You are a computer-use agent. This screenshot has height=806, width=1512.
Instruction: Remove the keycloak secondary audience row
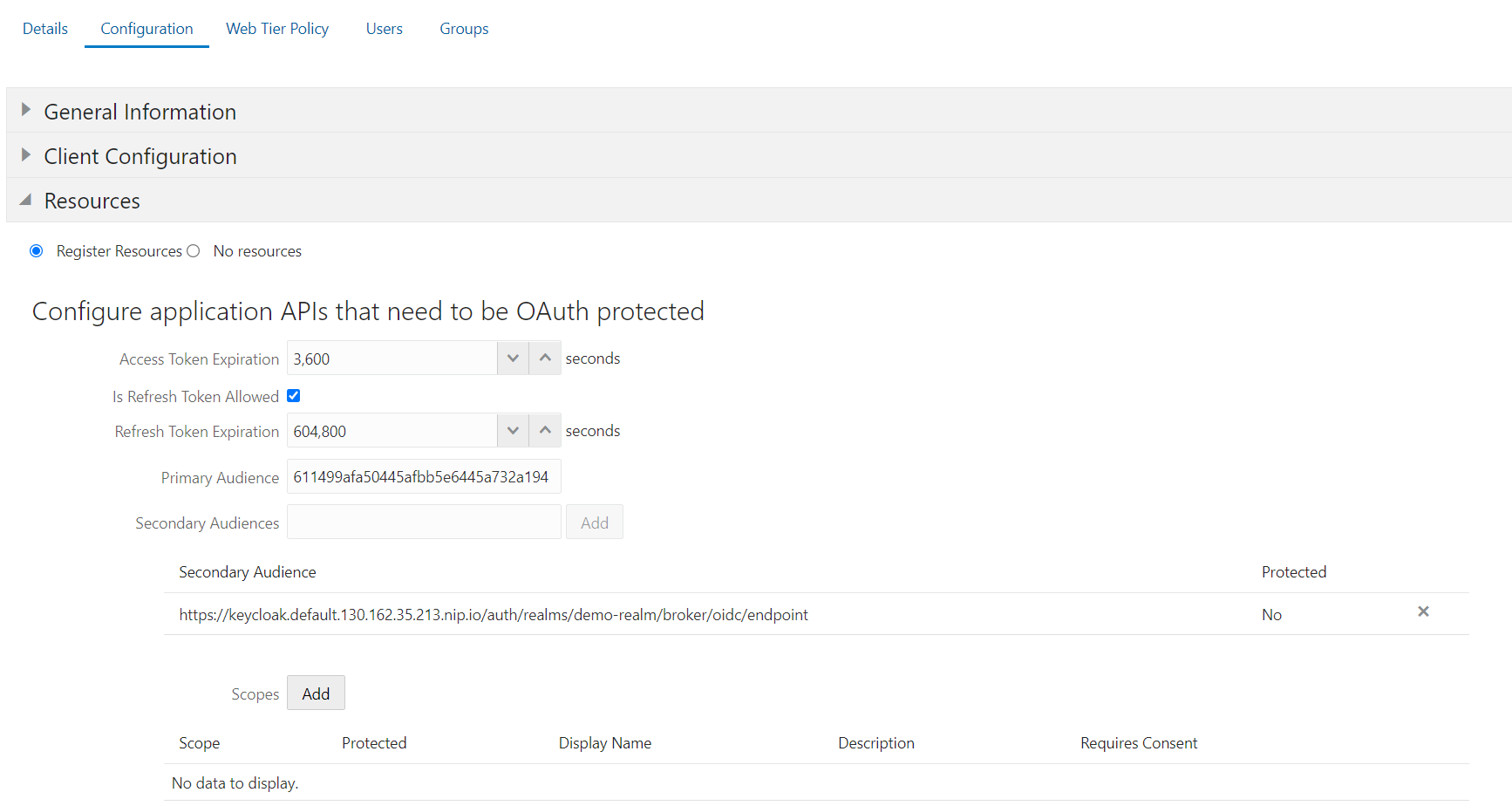click(x=1423, y=611)
